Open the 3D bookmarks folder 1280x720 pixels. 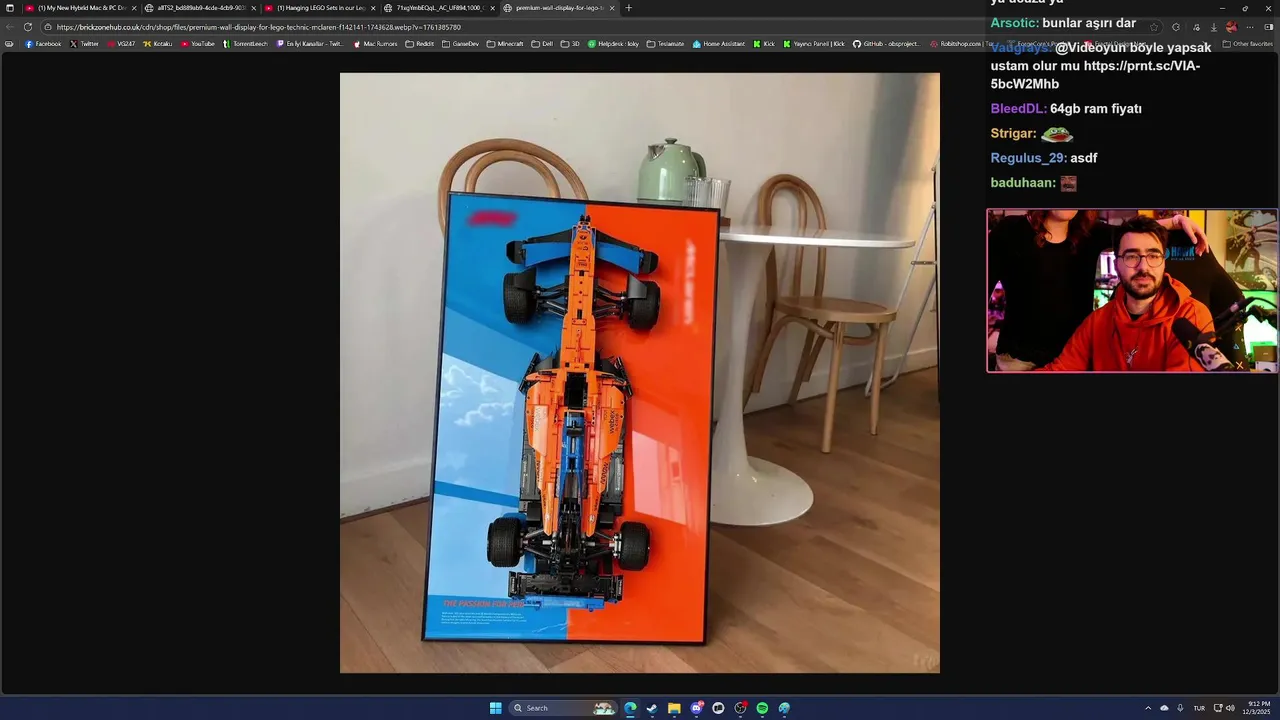[570, 44]
